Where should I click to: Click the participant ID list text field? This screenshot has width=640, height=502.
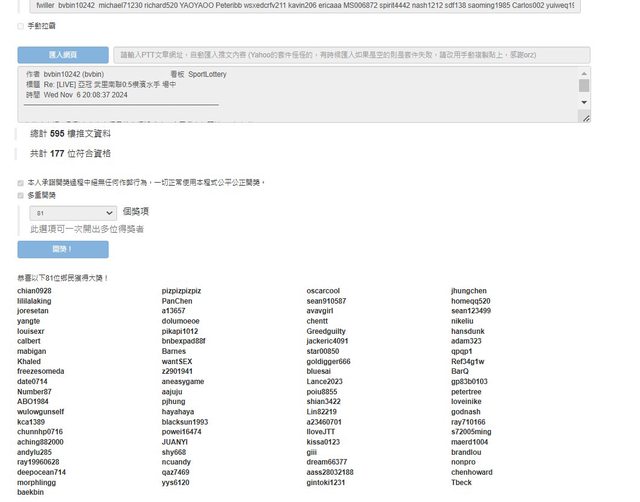pyautogui.click(x=300, y=6)
